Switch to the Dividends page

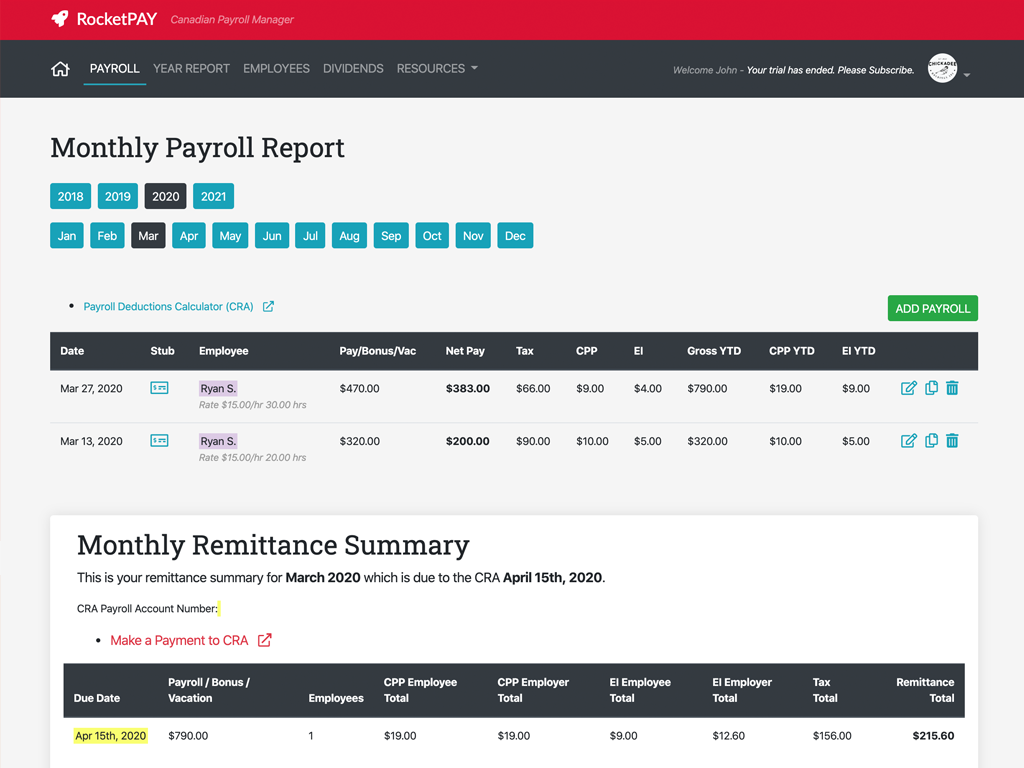coord(353,69)
